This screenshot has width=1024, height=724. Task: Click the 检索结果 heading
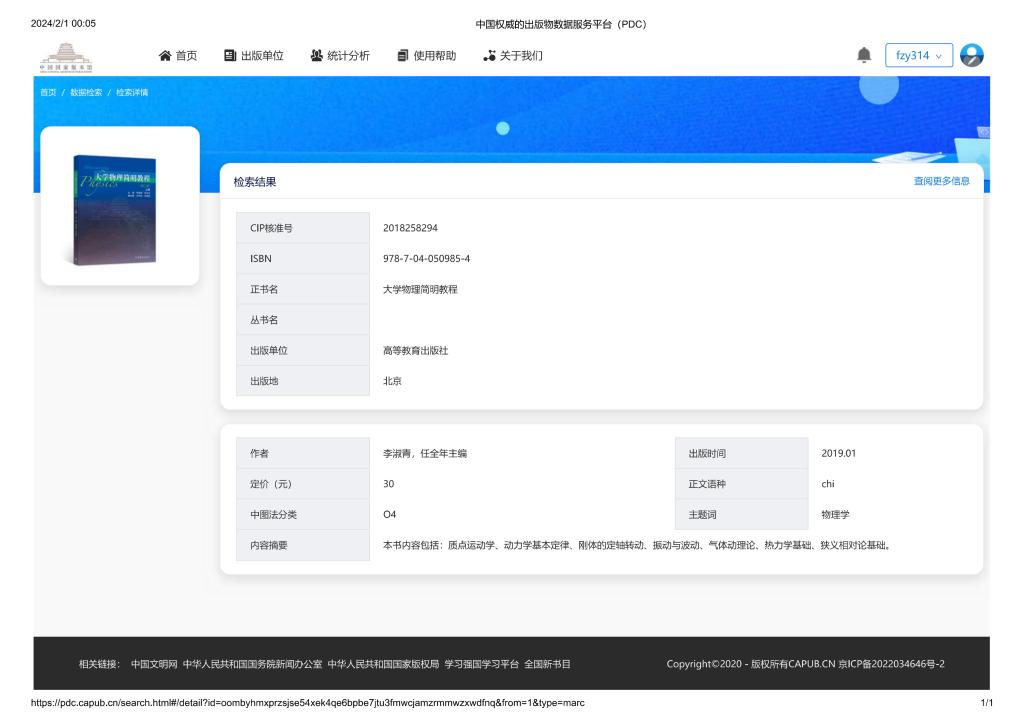[255, 182]
